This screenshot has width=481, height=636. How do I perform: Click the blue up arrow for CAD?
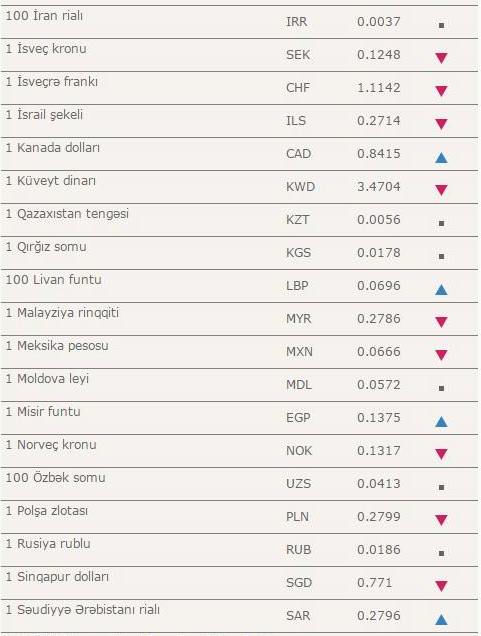[441, 157]
